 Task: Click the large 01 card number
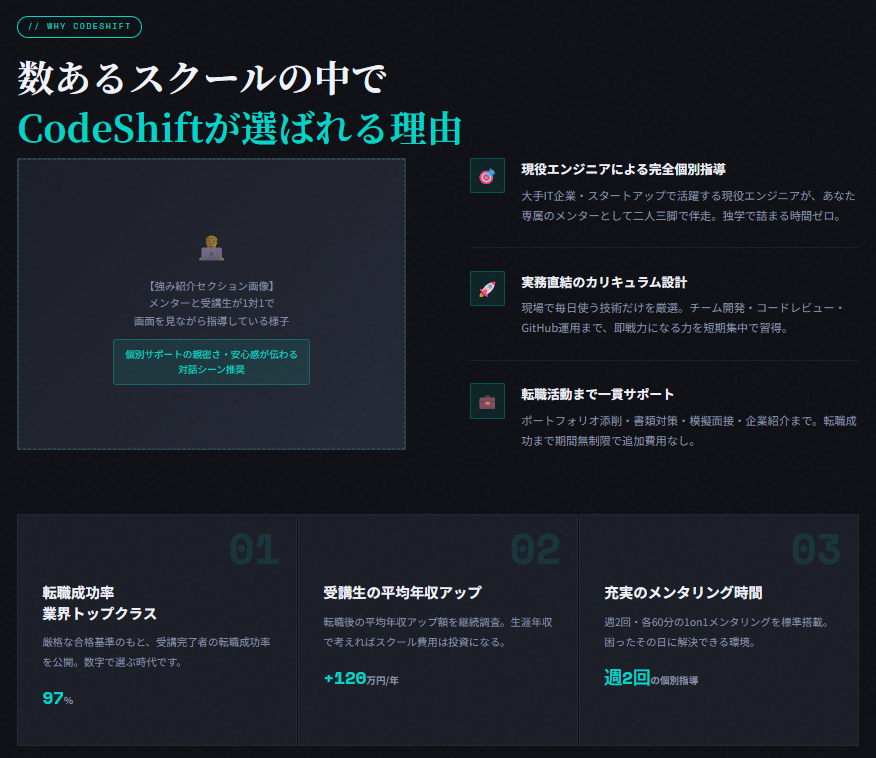coord(254,550)
